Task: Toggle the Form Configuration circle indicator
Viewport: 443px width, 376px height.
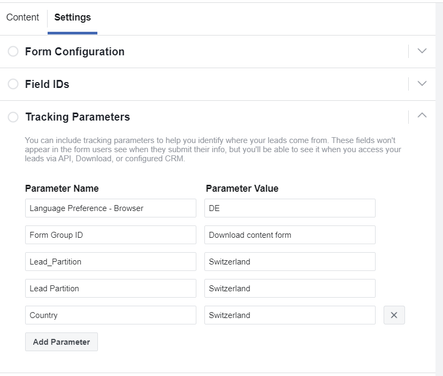Action: point(13,51)
